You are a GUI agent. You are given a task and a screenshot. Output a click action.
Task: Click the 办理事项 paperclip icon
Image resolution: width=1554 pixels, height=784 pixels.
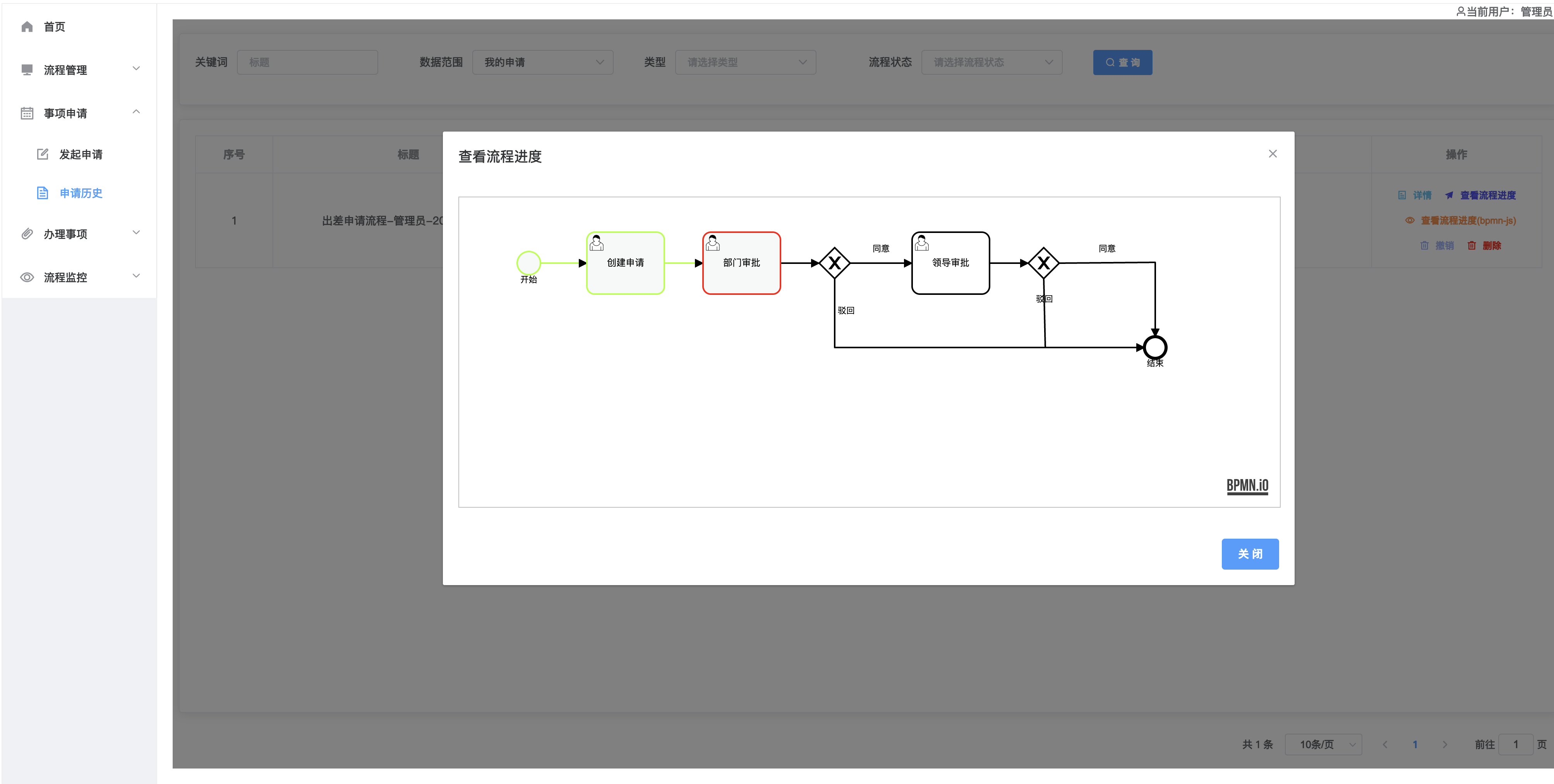click(27, 234)
